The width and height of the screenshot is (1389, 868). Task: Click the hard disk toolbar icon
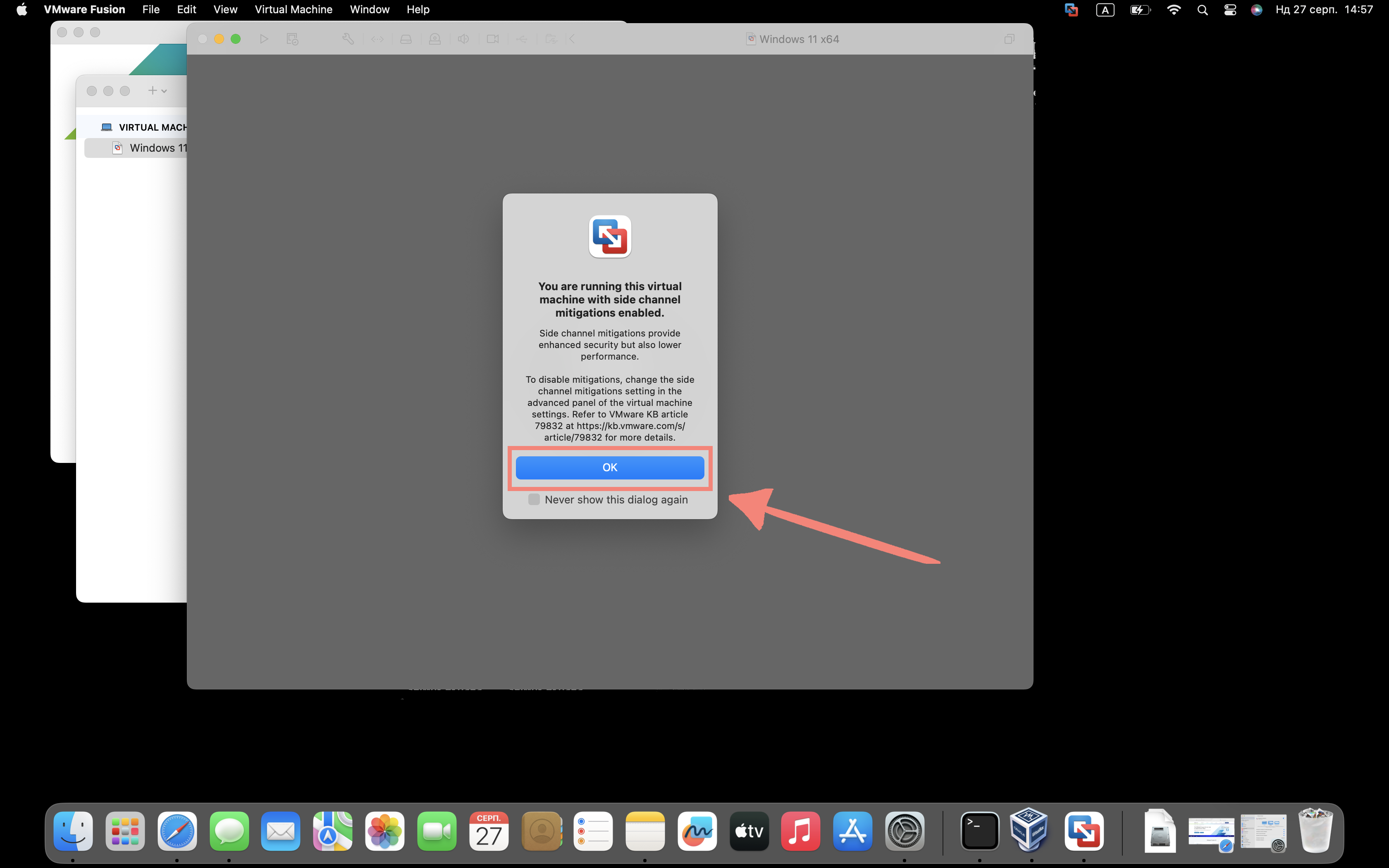click(x=406, y=39)
